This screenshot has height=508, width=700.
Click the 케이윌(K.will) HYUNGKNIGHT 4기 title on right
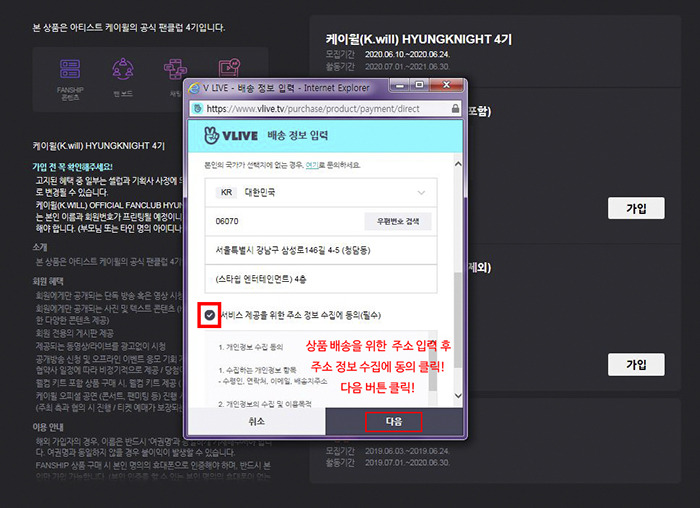(x=419, y=39)
